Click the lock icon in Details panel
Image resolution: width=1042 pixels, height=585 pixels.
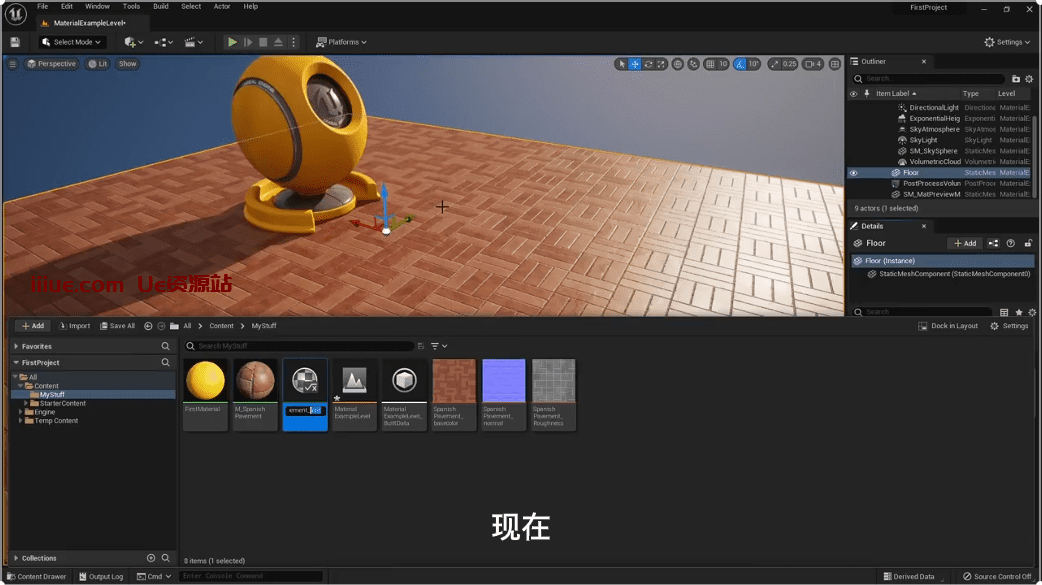pyautogui.click(x=1028, y=243)
